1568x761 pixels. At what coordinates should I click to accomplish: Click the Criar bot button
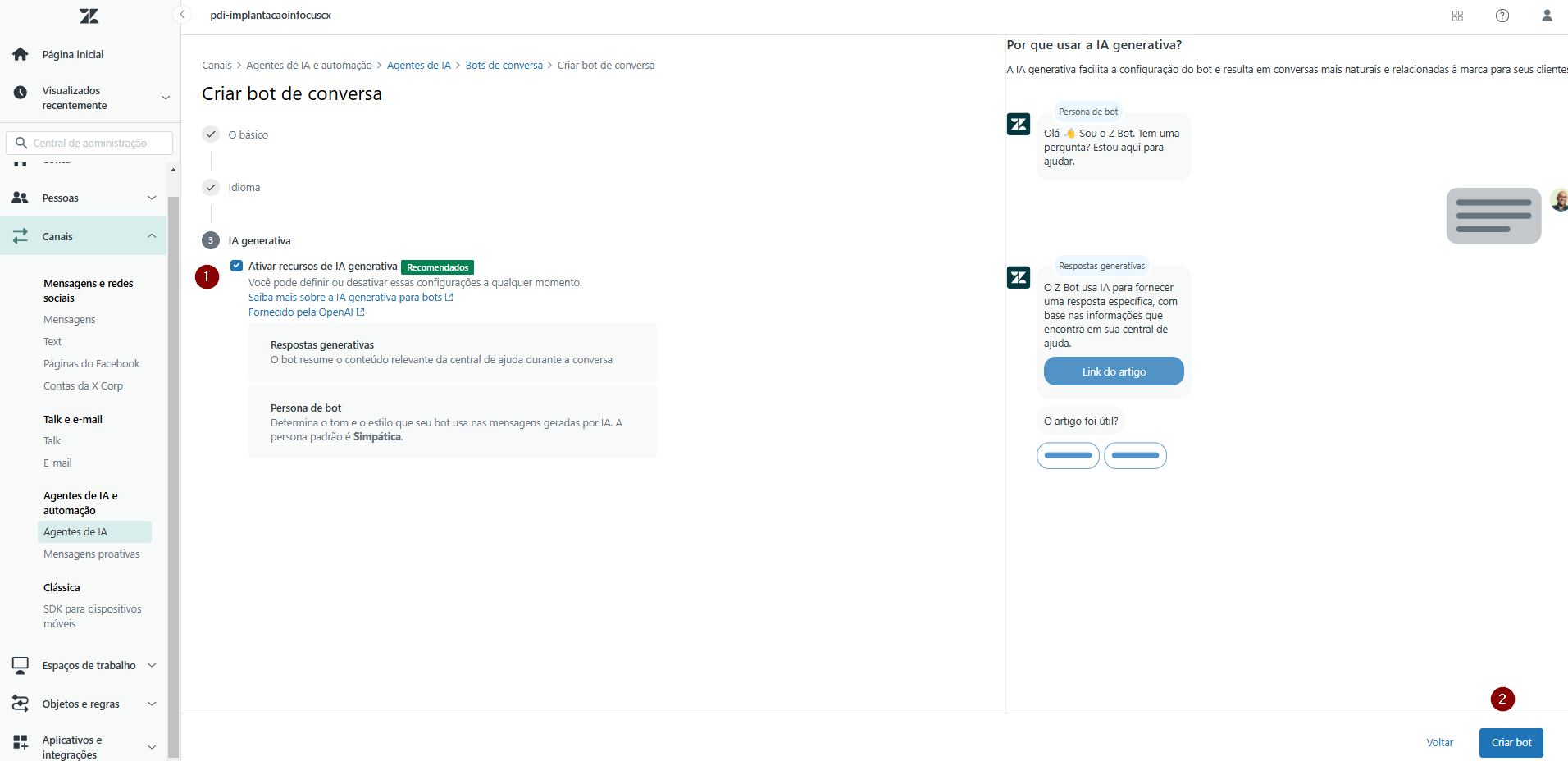click(x=1511, y=743)
